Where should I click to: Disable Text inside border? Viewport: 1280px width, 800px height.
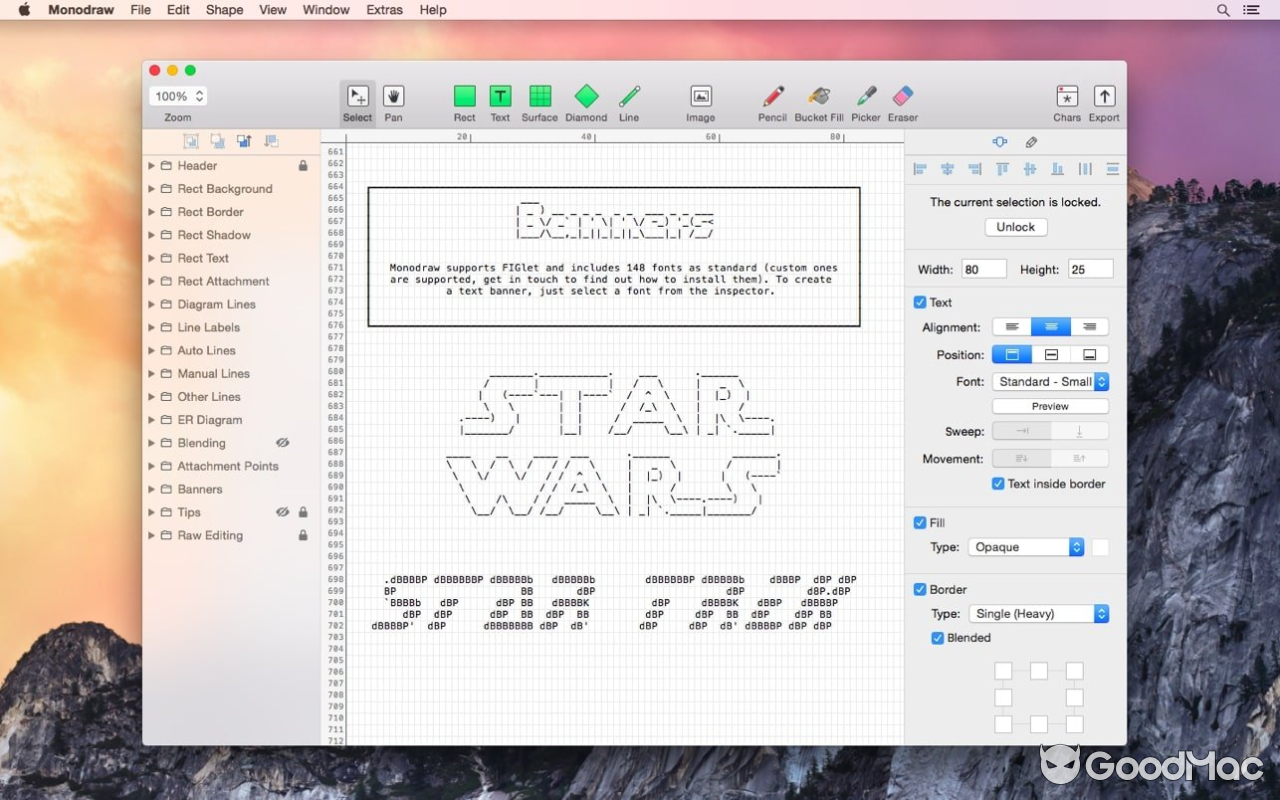coord(997,483)
